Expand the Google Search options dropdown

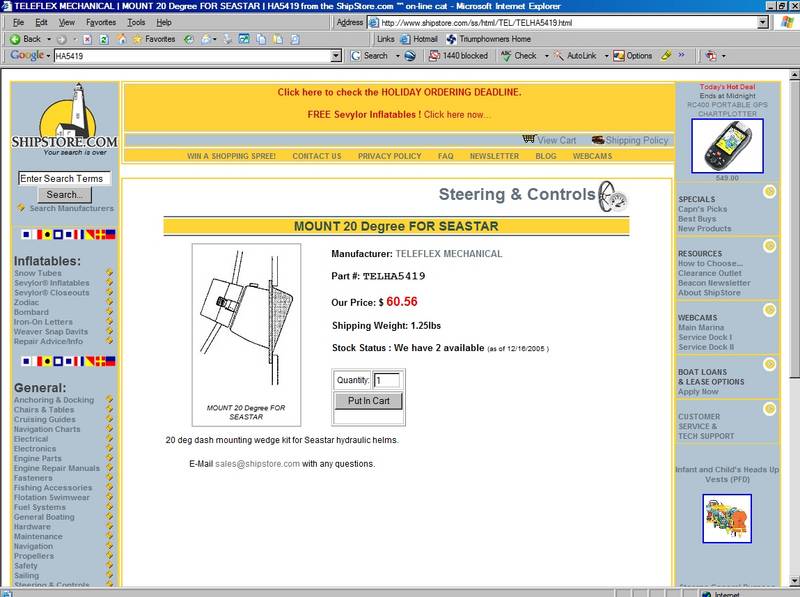pos(397,56)
